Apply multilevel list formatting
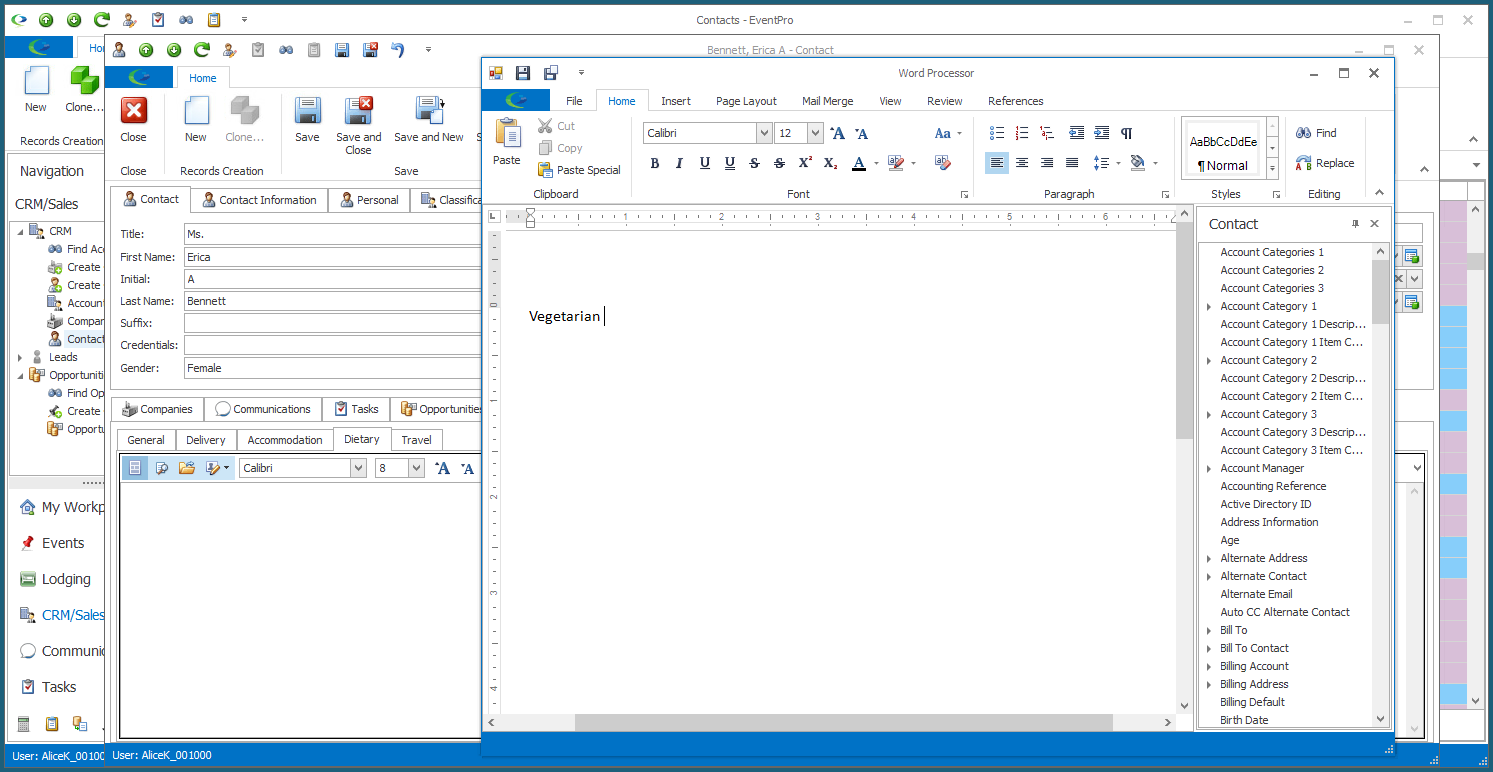The height and width of the screenshot is (772, 1493). tap(1047, 133)
